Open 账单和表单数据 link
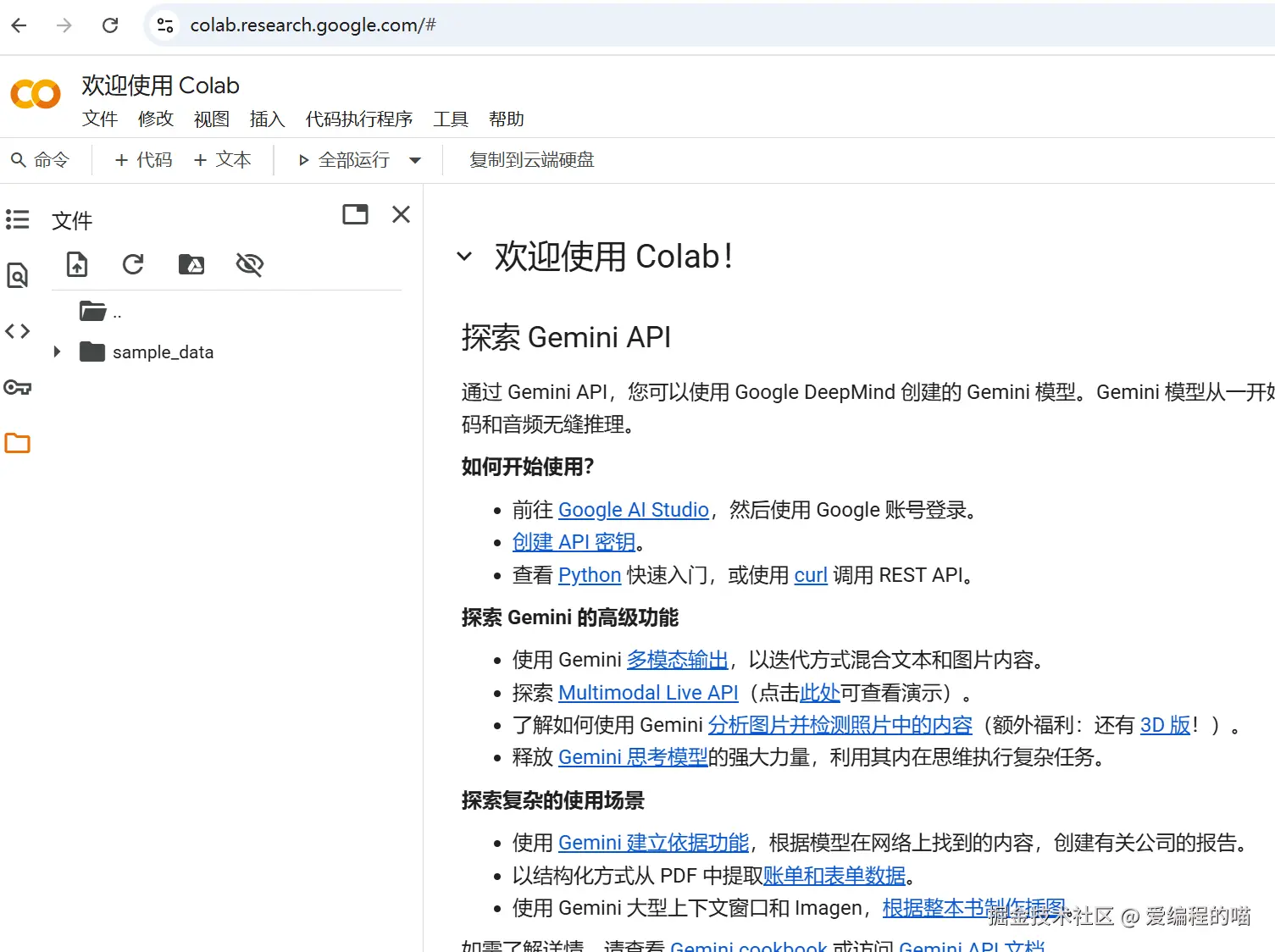The width and height of the screenshot is (1275, 952). coord(834,875)
